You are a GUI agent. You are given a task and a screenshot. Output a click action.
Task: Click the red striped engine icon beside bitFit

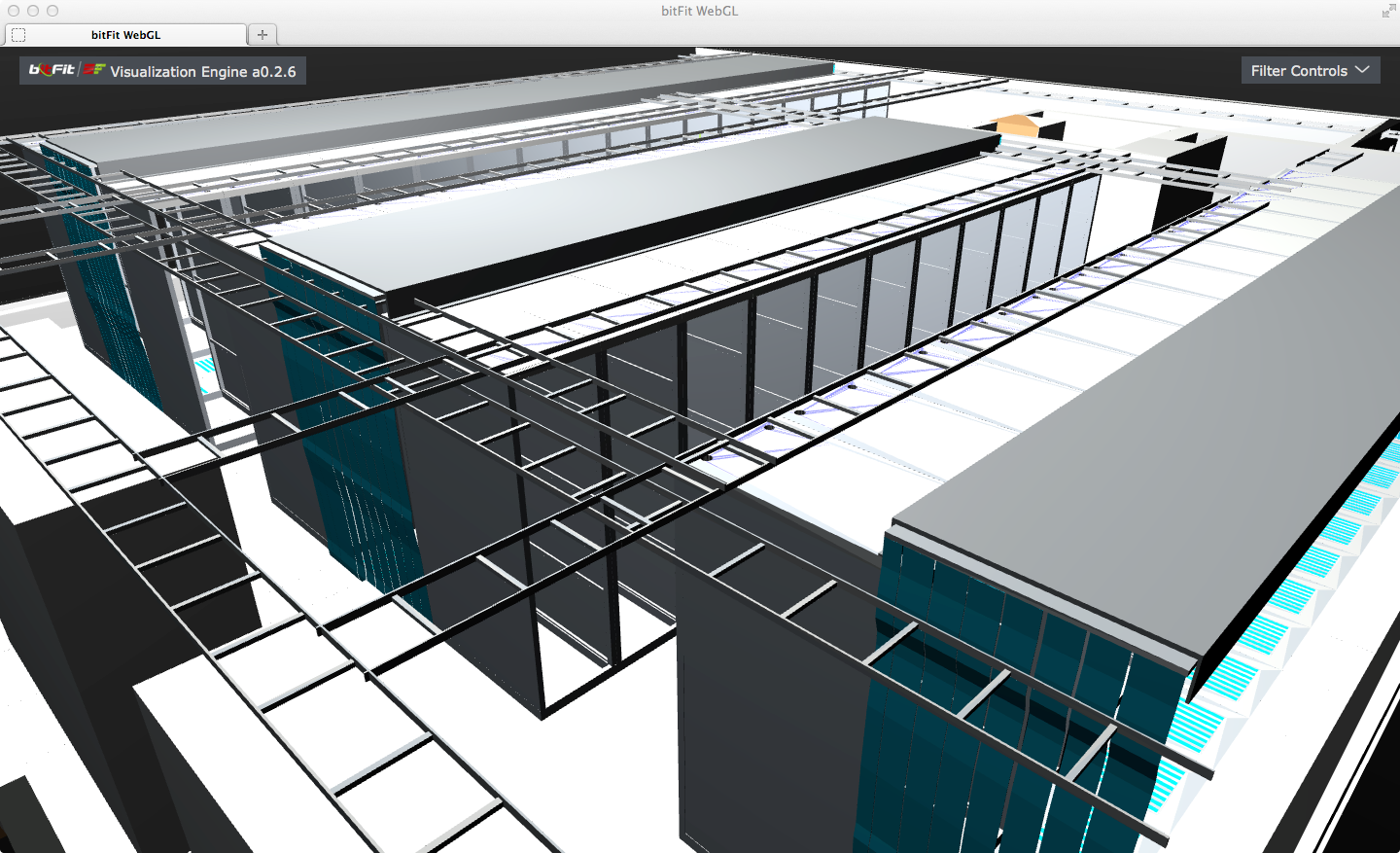(92, 70)
